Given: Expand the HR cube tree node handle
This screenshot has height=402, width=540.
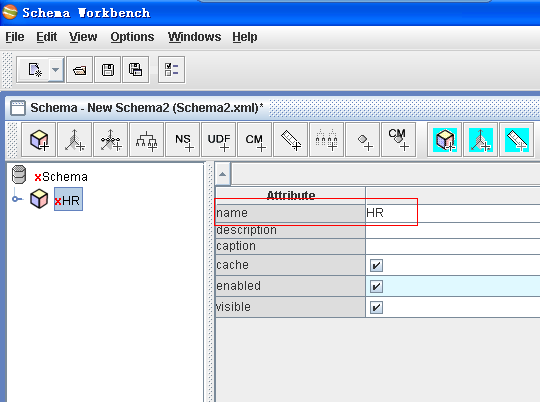Looking at the screenshot, I should coord(16,199).
